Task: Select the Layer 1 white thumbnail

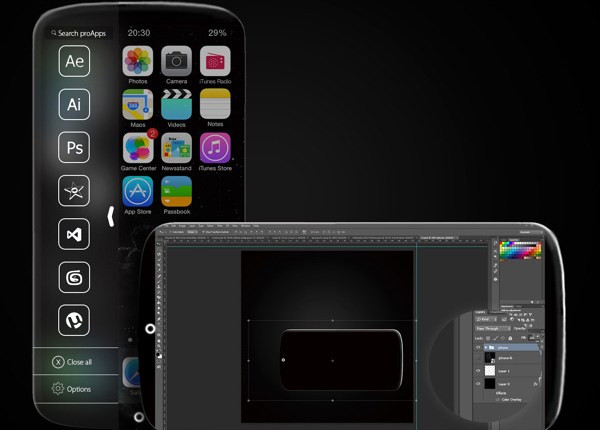Action: coord(490,371)
